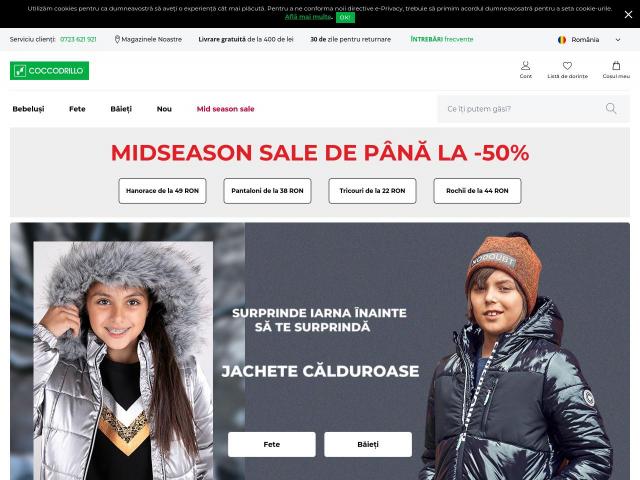The height and width of the screenshot is (480, 640).
Task: Click the search magnifier icon
Action: tap(611, 108)
